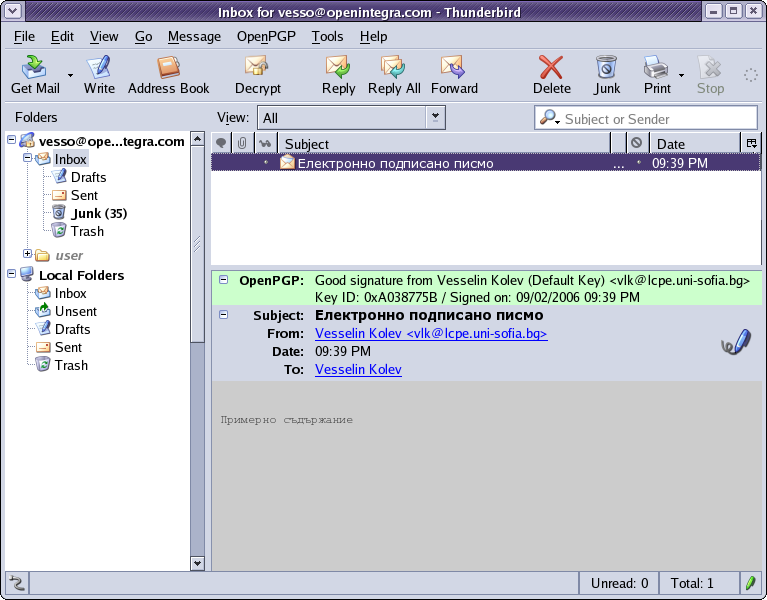767x600 pixels.
Task: Compose a new message with Write
Action: pyautogui.click(x=99, y=74)
